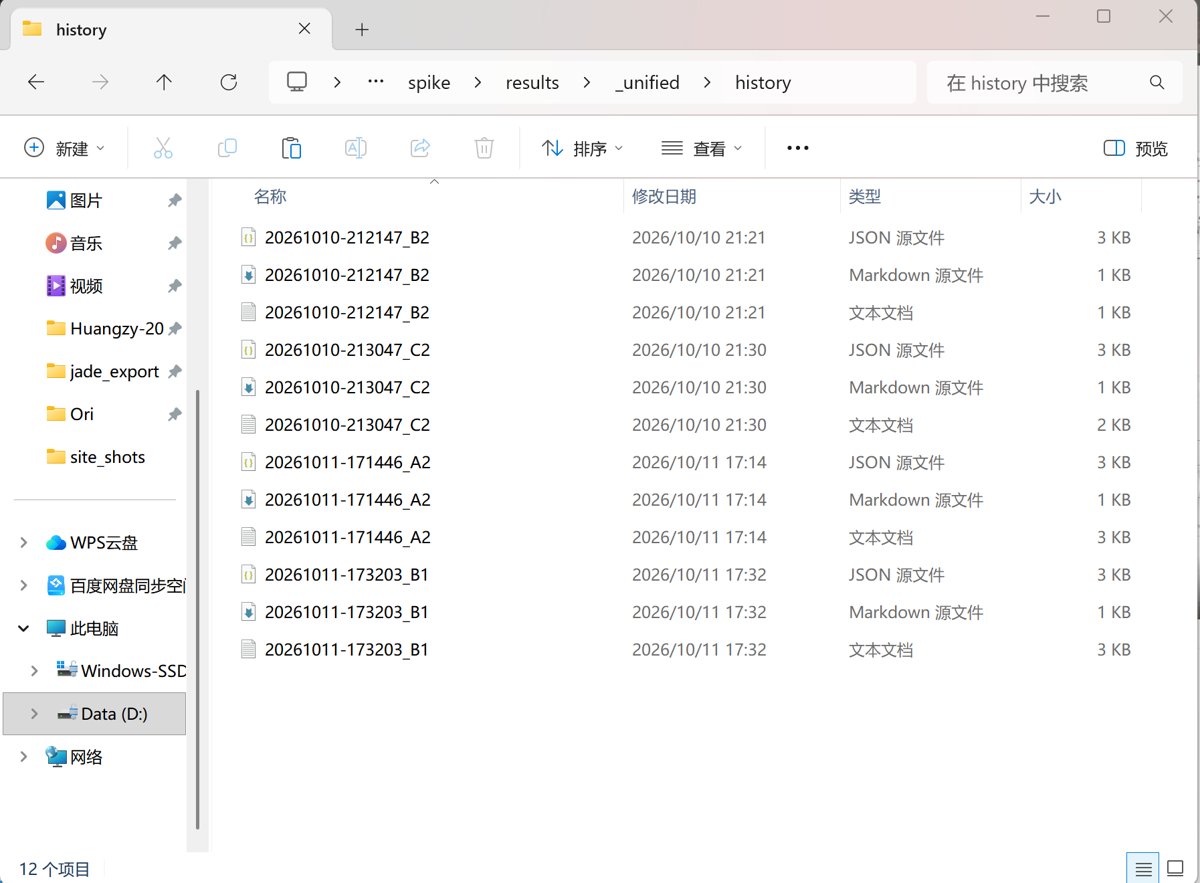Sort by 类型 column header
The width and height of the screenshot is (1200, 883).
click(x=865, y=197)
